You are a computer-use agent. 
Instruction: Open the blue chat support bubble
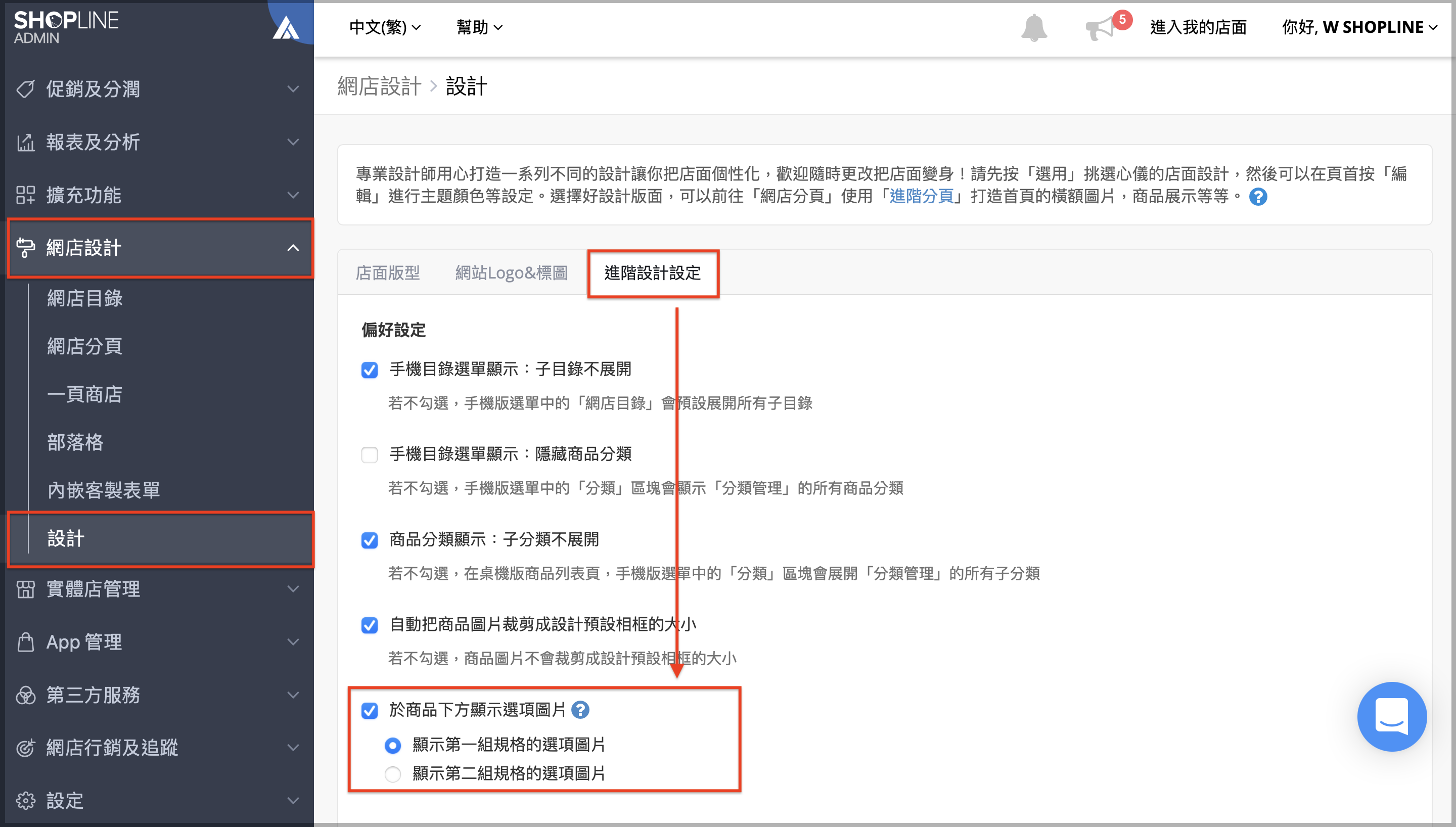click(x=1391, y=716)
